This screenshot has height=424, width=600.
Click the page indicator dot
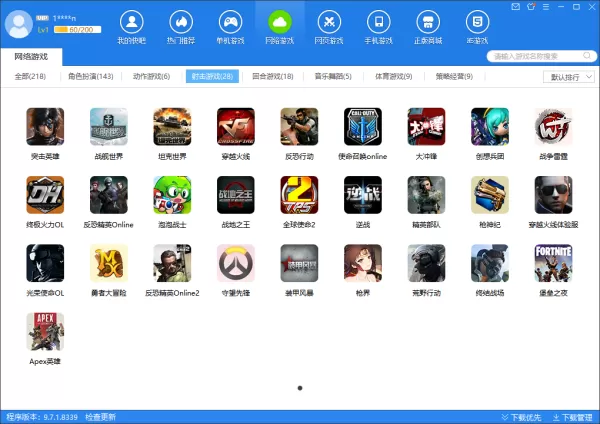click(x=300, y=388)
